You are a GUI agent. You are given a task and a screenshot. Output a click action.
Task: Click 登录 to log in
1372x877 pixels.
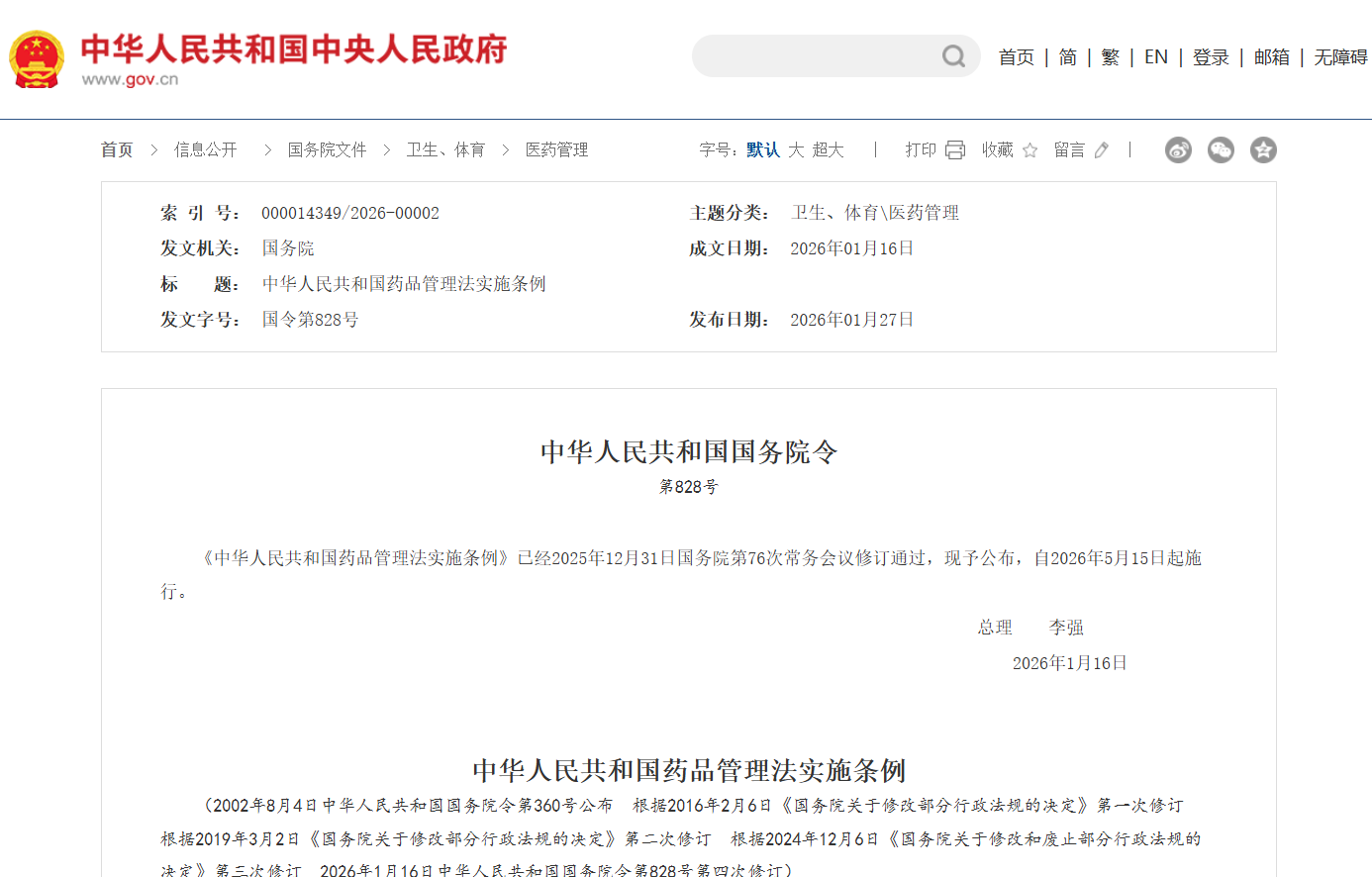point(1211,56)
